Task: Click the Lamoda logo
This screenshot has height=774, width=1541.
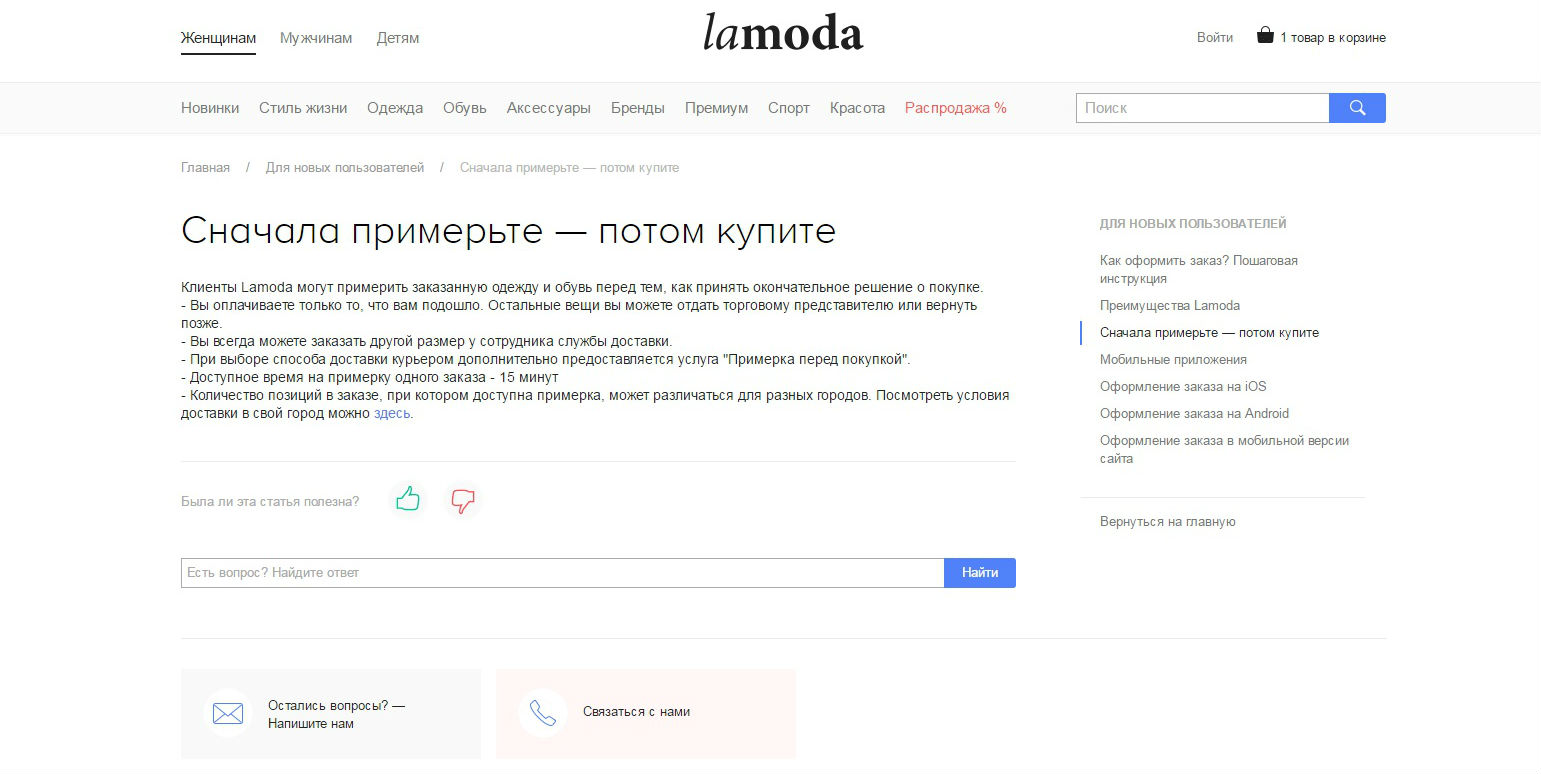Action: (x=783, y=33)
